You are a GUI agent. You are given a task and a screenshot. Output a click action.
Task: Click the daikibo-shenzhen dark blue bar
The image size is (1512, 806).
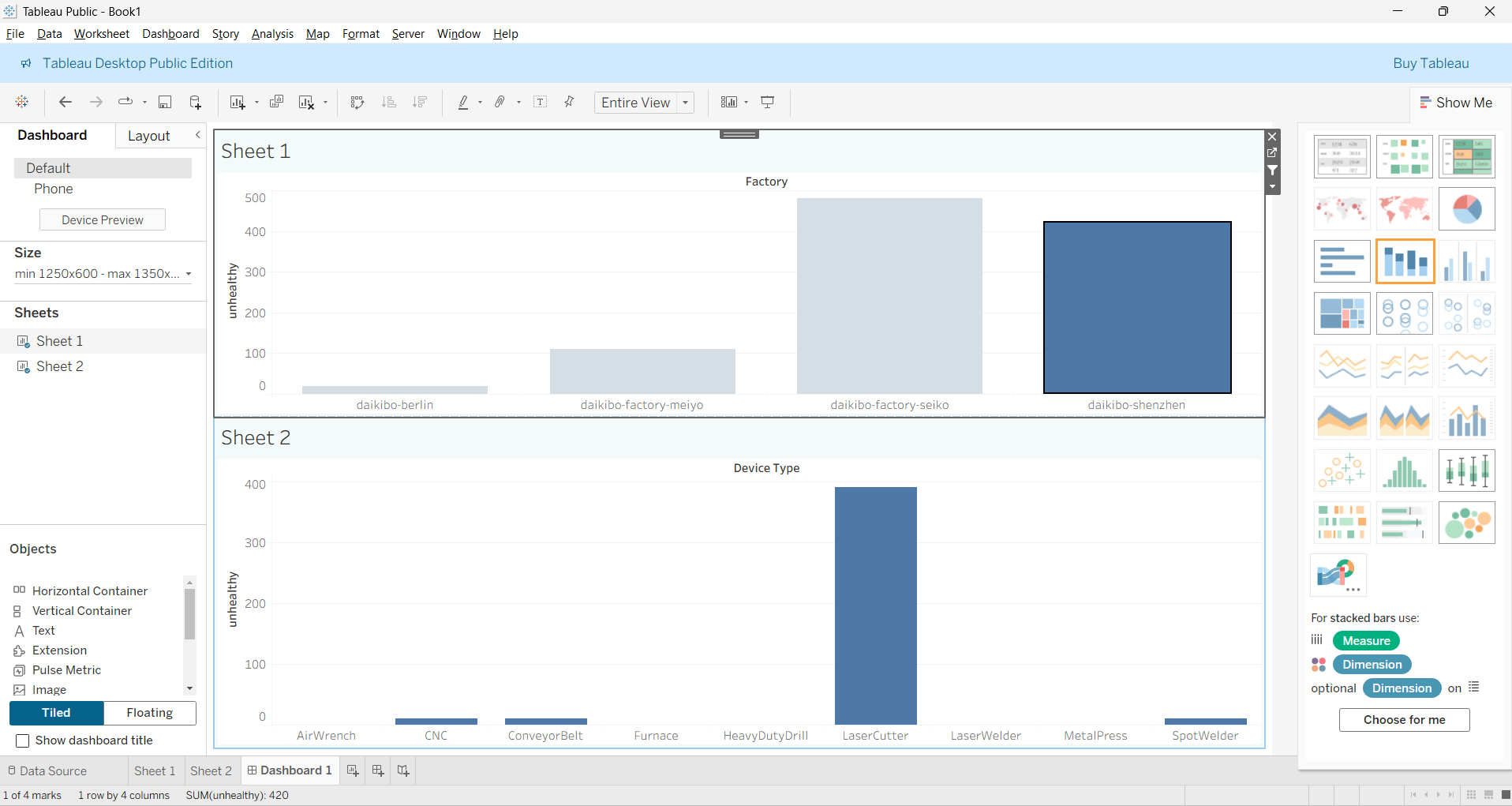click(1137, 307)
